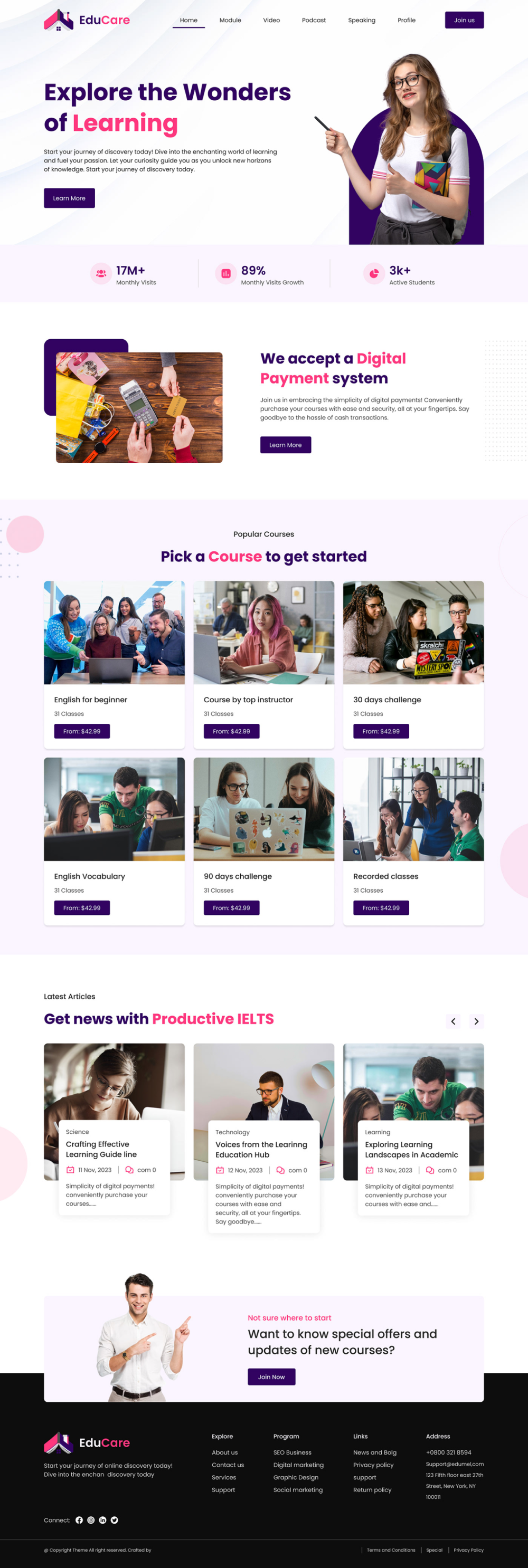Open the 30 days challenge course image

(413, 633)
